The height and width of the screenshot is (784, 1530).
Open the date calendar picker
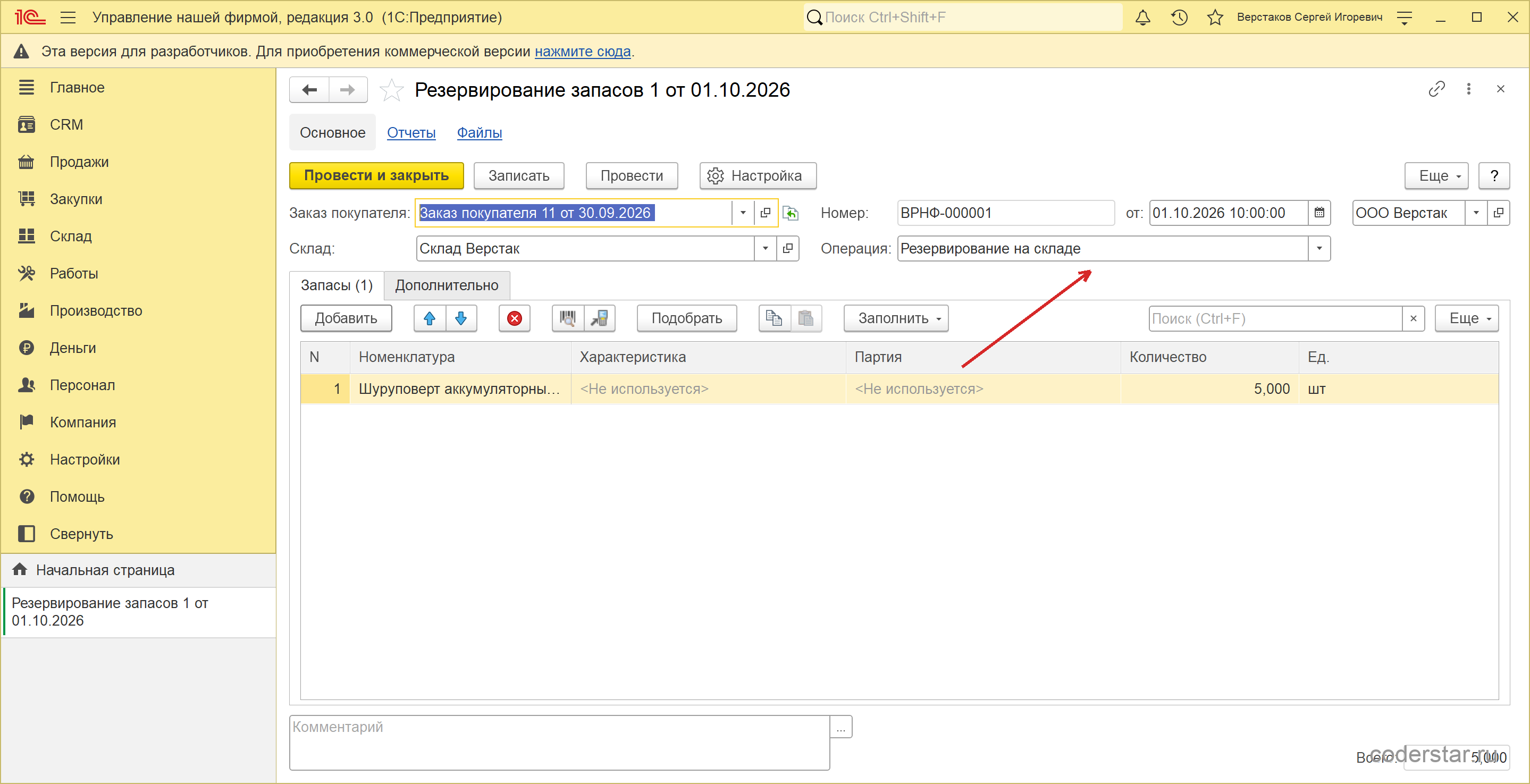[x=1318, y=213]
